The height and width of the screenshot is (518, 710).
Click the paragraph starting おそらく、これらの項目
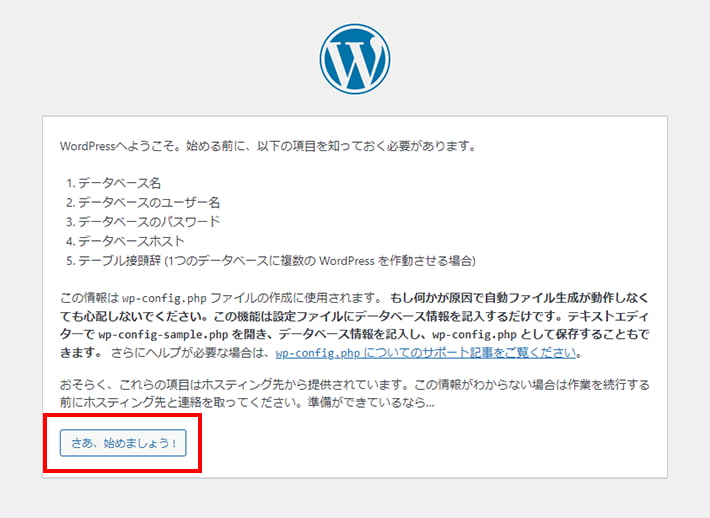click(355, 393)
